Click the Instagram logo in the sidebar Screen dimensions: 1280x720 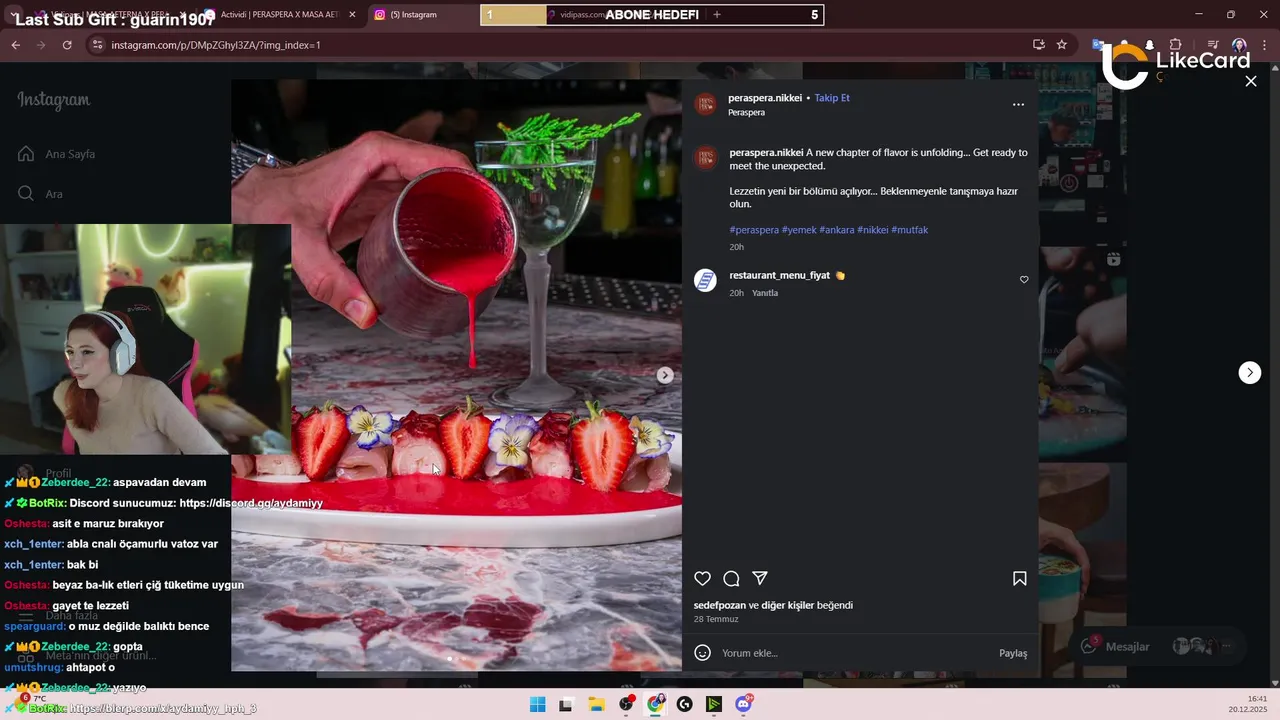[x=54, y=100]
